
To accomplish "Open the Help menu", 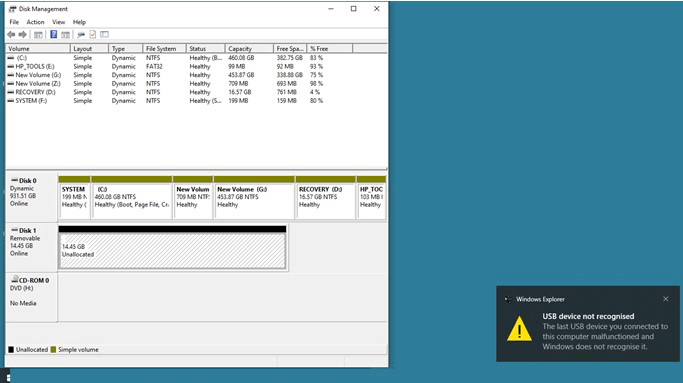I will (79, 22).
